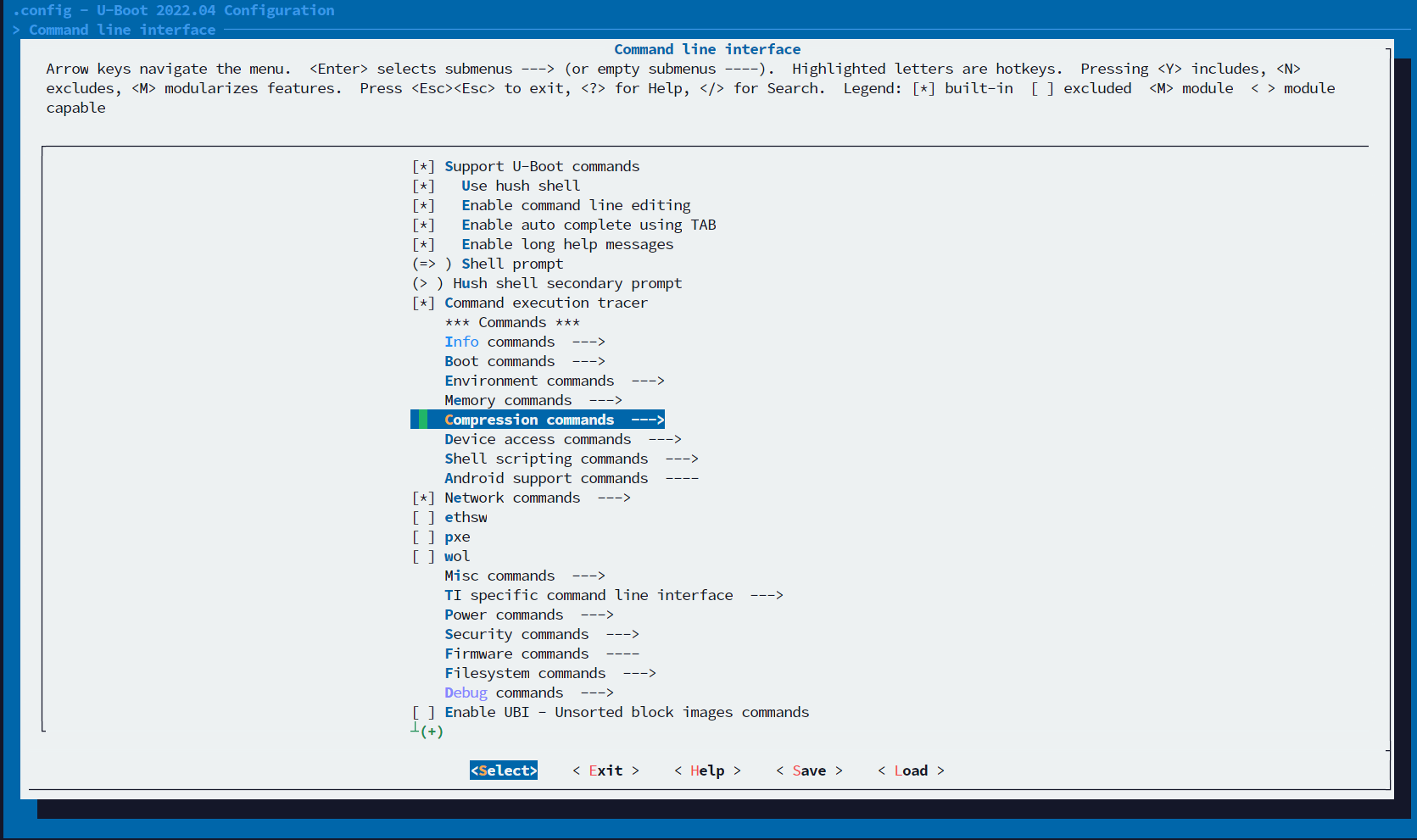Toggle the Network commands checkbox
This screenshot has width=1417, height=840.
click(423, 498)
